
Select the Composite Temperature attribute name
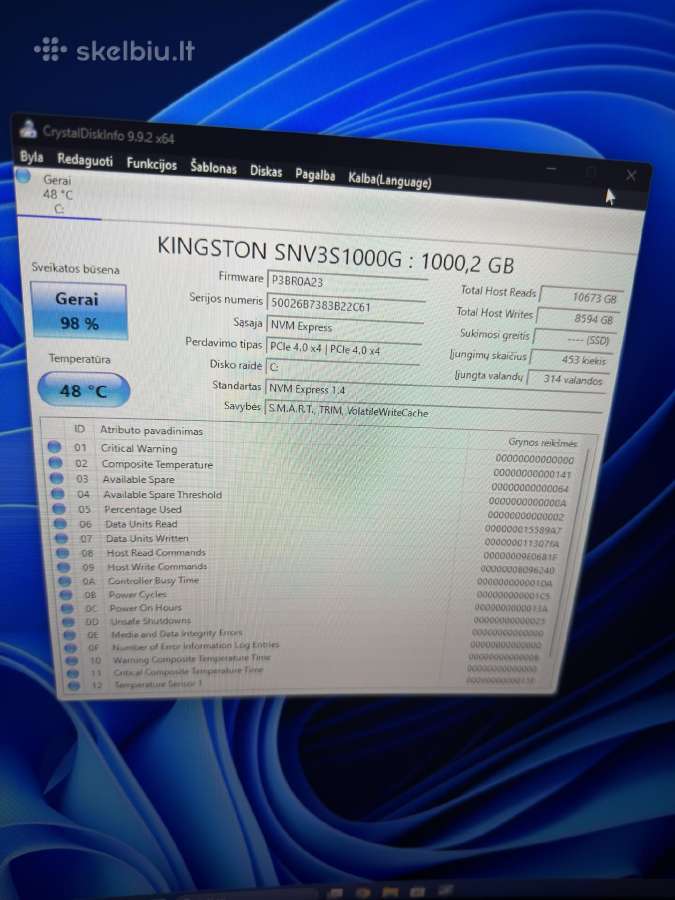point(157,464)
